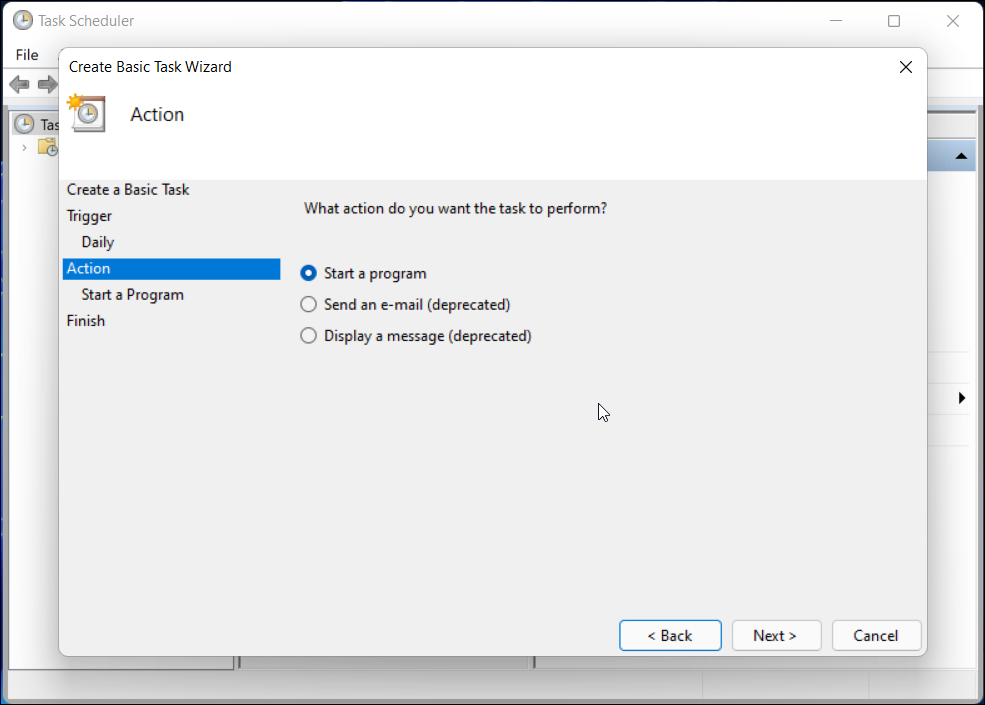Click the forward navigation arrow icon
This screenshot has height=705, width=985.
tap(47, 84)
